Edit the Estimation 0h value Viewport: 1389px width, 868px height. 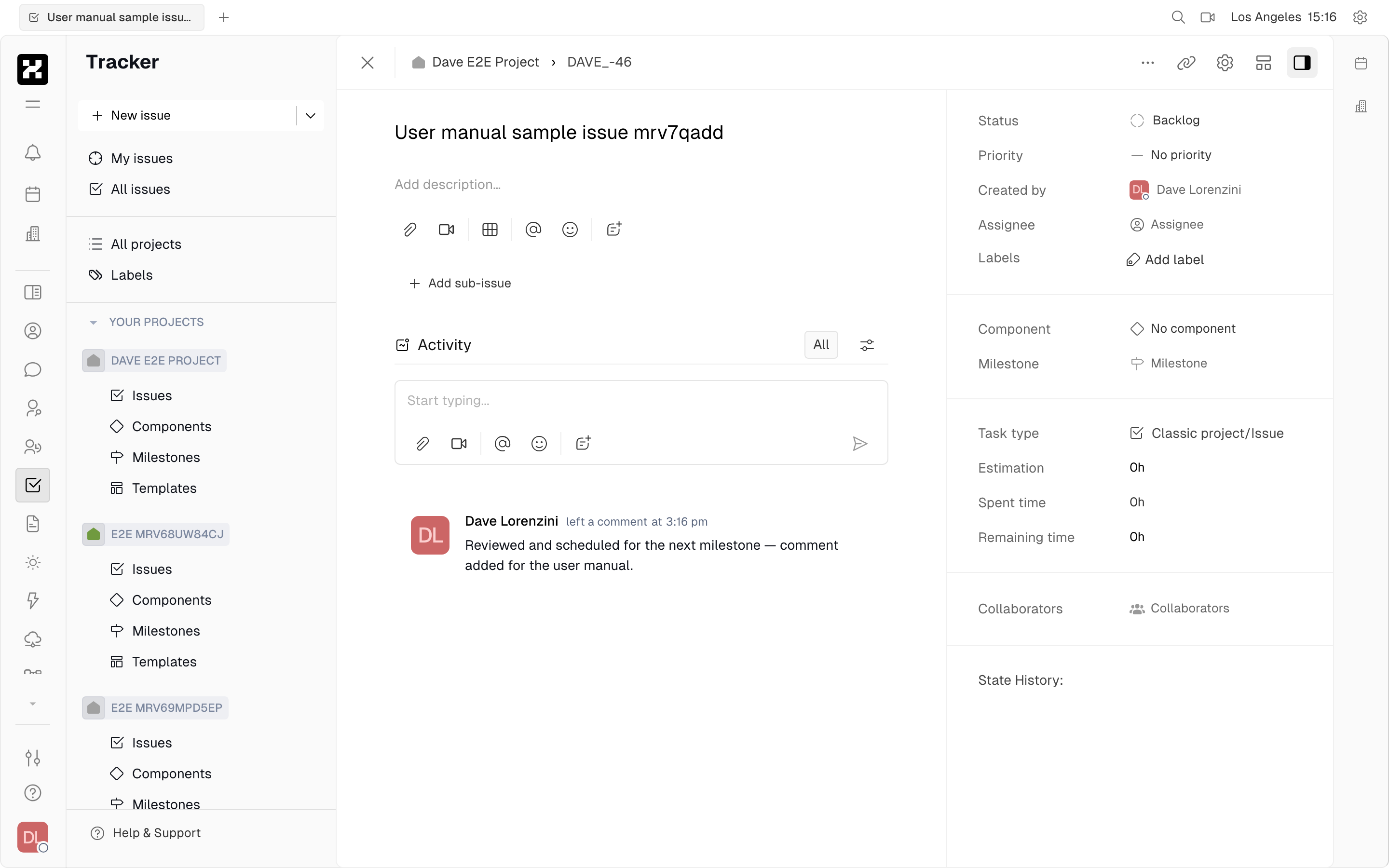(1136, 468)
